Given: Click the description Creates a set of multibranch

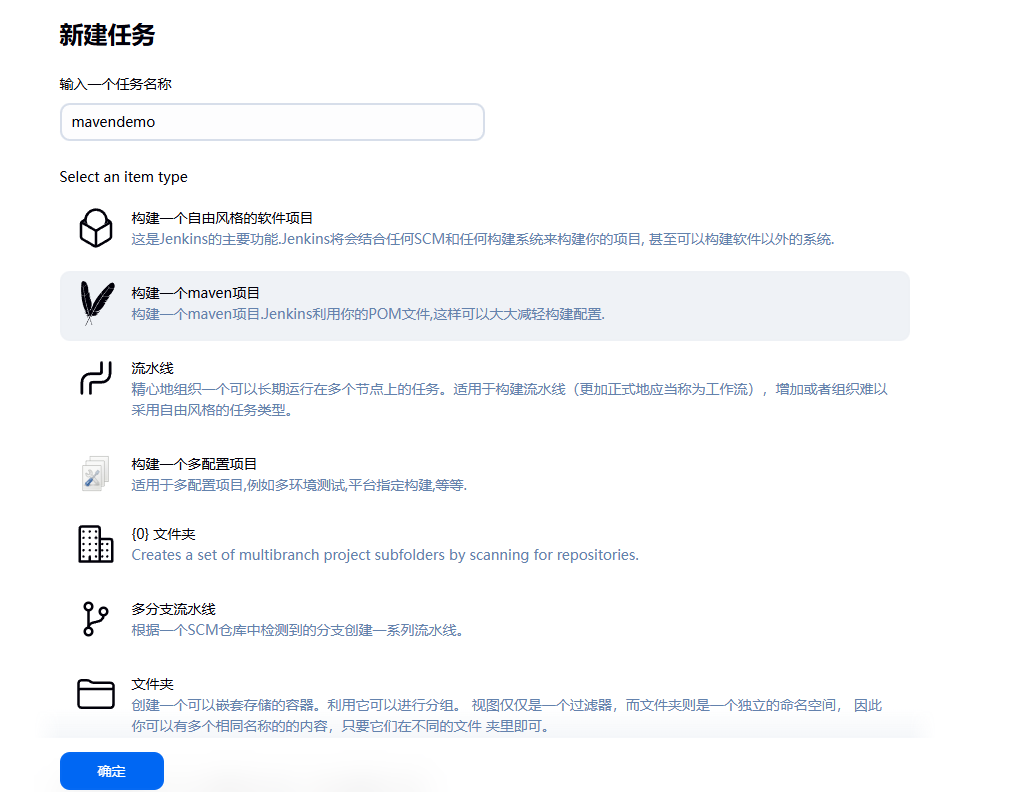Looking at the screenshot, I should (385, 555).
